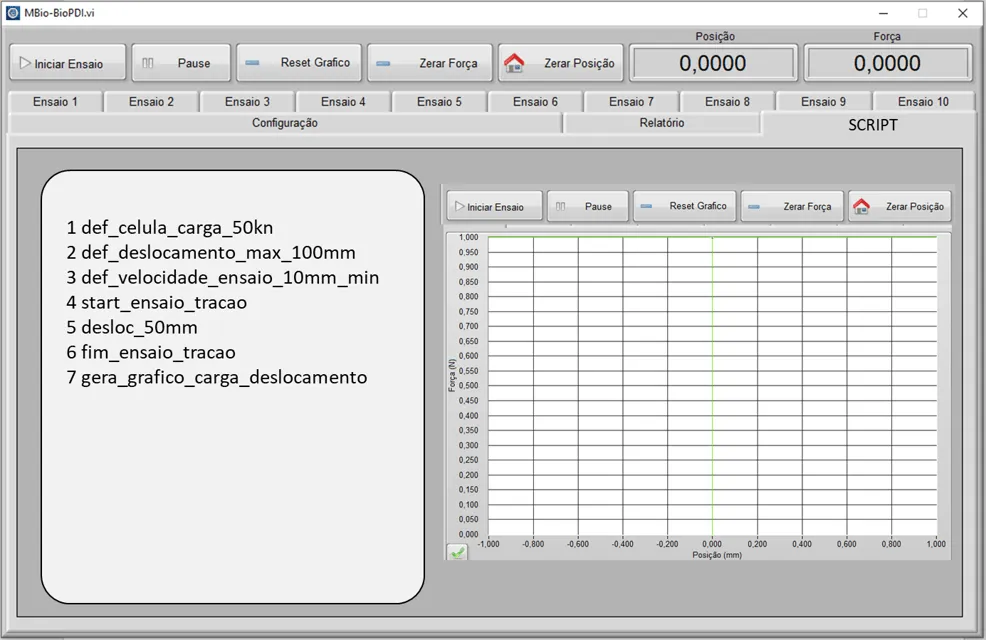This screenshot has width=986, height=640.
Task: Select the Ensaio 7 tab
Action: (x=631, y=101)
